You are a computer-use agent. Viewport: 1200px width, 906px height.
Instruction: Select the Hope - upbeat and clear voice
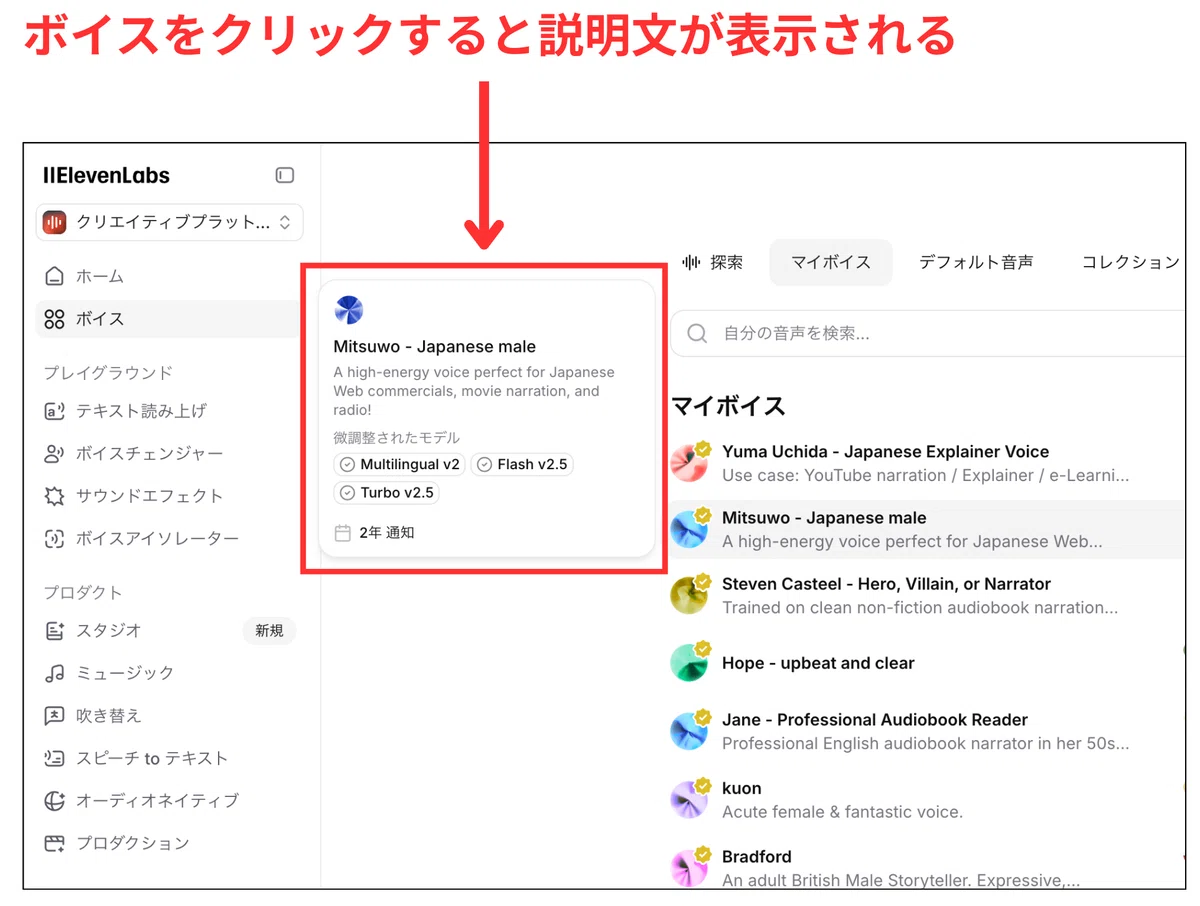pos(927,663)
